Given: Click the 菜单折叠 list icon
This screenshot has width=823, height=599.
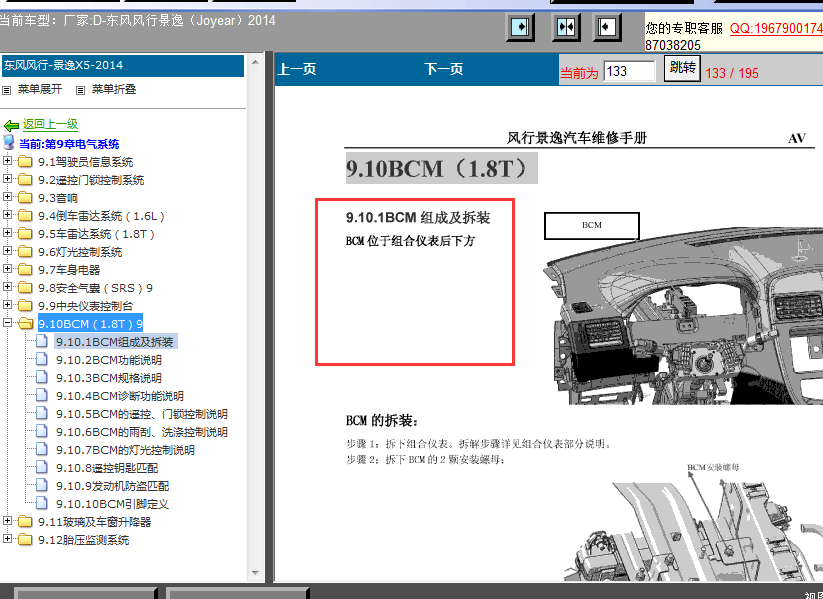Looking at the screenshot, I should [x=80, y=90].
